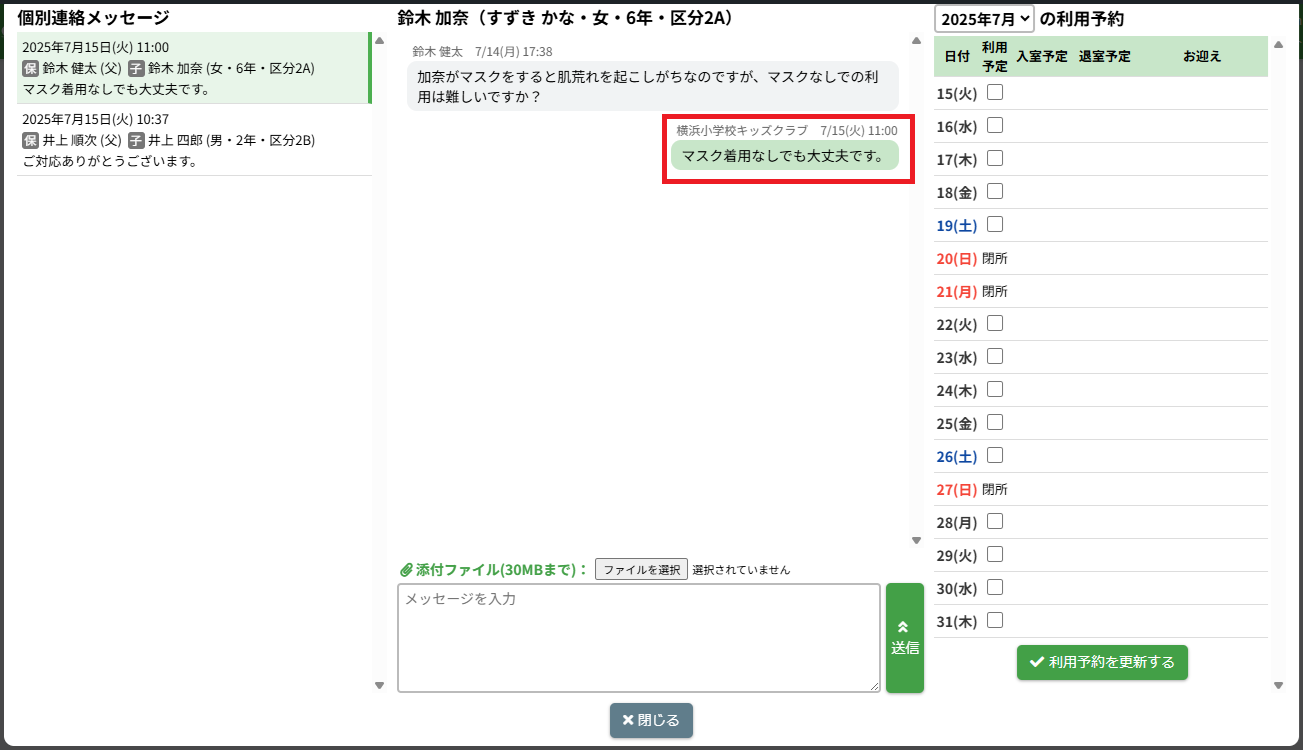
Task: Click the ファイルを選択 button
Action: [641, 570]
